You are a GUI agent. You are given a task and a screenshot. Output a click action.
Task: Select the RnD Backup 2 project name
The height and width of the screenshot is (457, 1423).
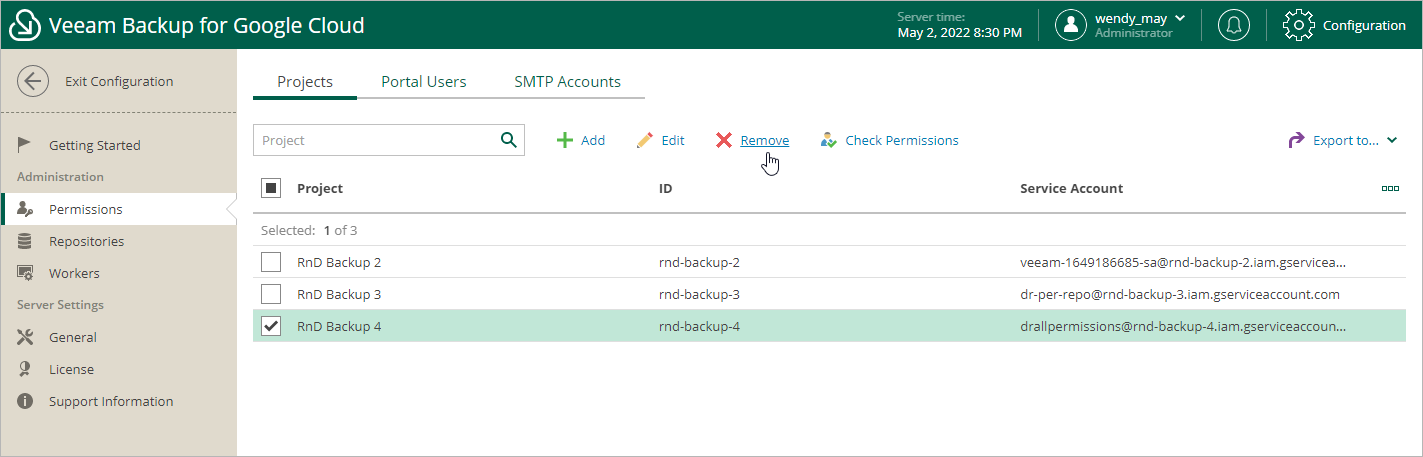[x=339, y=262]
